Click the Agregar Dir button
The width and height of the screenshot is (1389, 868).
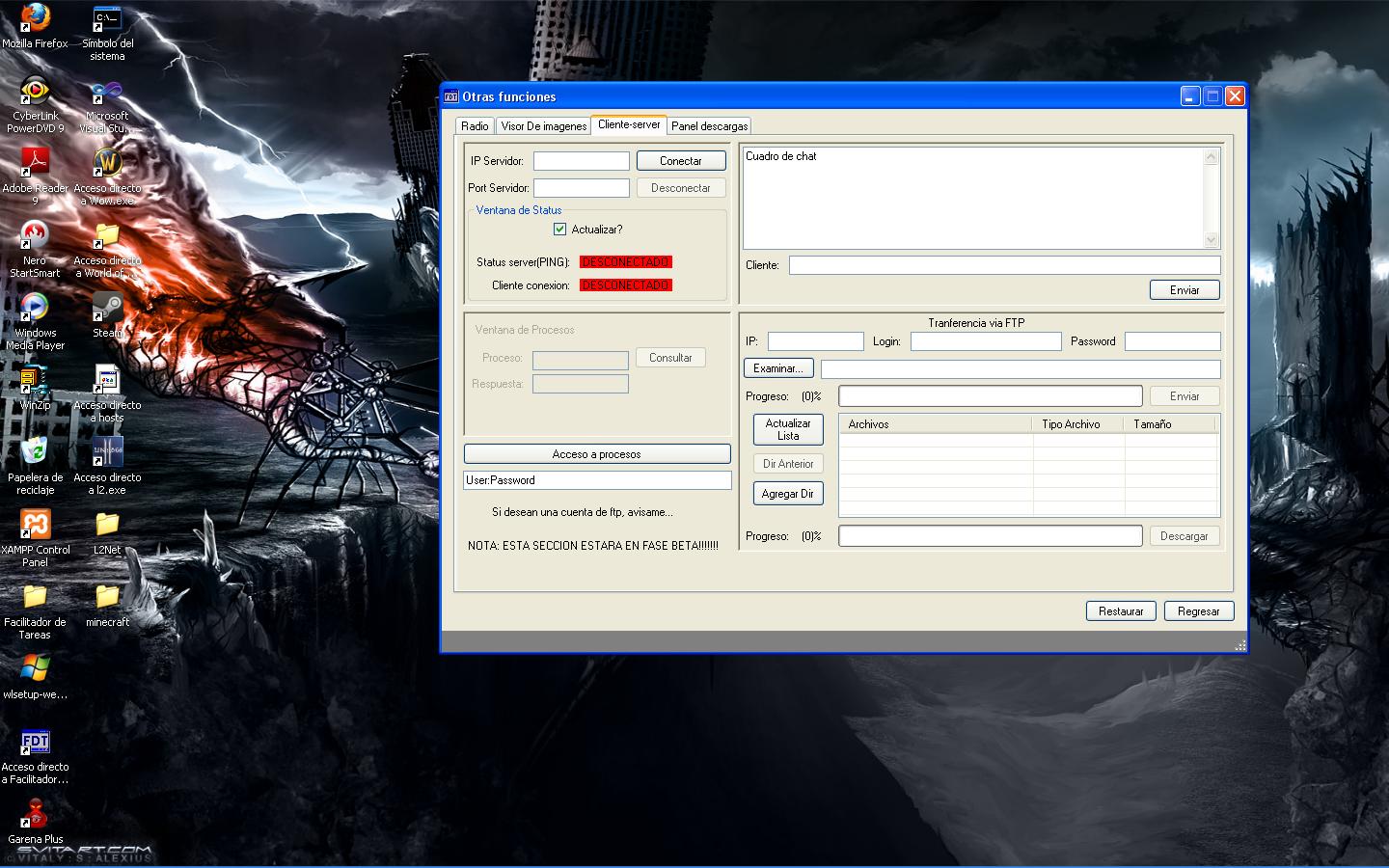[788, 494]
